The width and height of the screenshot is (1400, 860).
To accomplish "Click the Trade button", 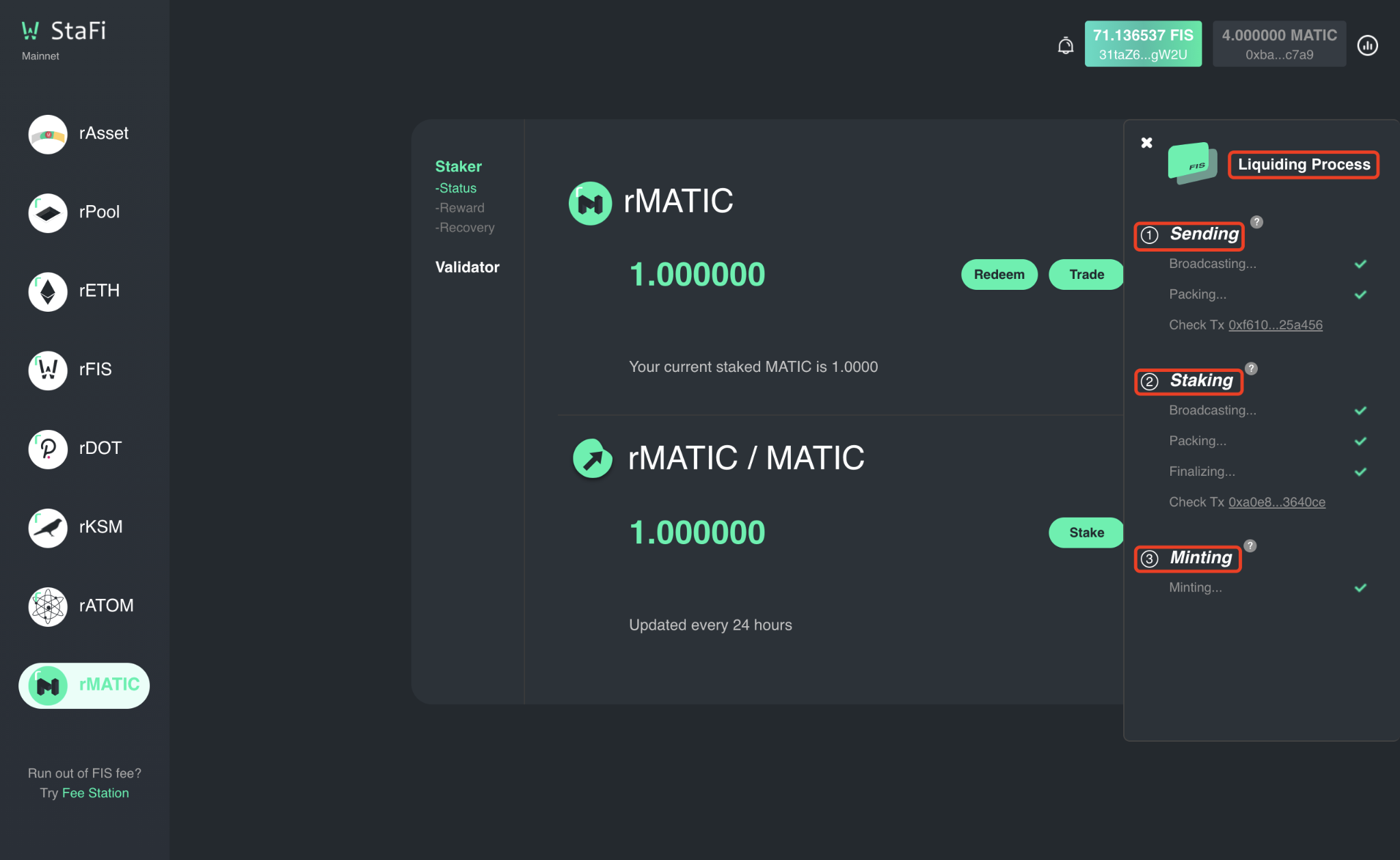I will [x=1086, y=274].
